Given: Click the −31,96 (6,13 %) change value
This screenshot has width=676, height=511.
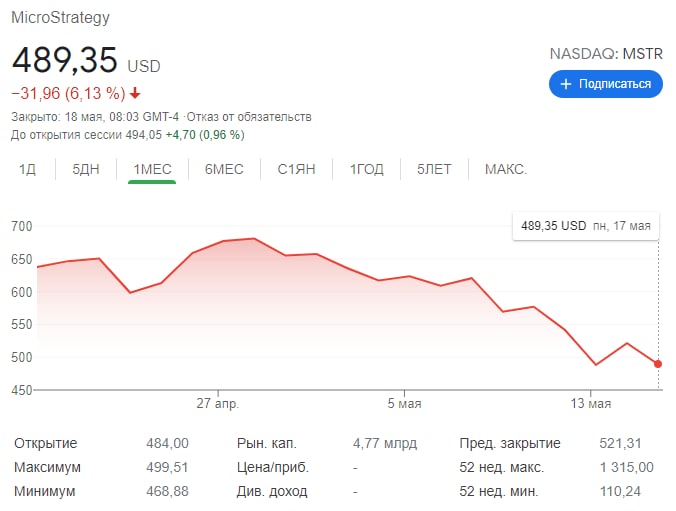Looking at the screenshot, I should point(68,93).
